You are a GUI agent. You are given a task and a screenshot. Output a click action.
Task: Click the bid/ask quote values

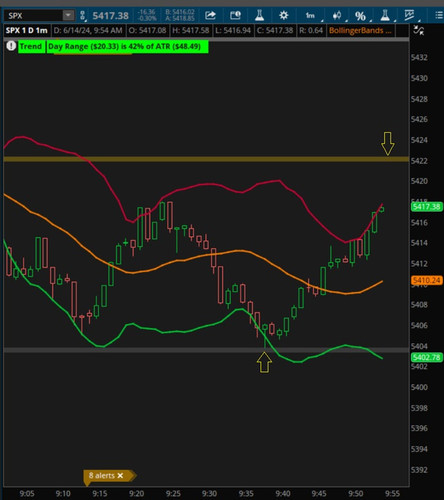[180, 15]
